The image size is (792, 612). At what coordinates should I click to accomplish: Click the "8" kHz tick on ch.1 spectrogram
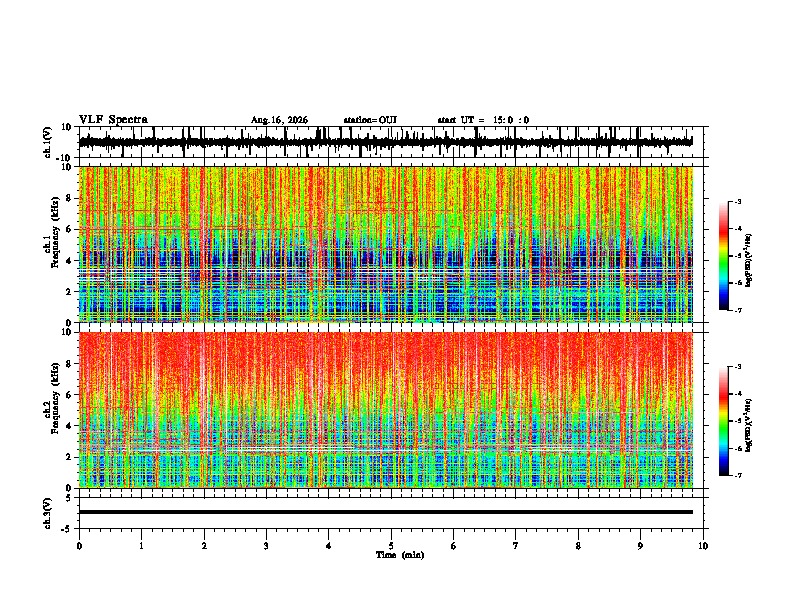click(x=70, y=198)
